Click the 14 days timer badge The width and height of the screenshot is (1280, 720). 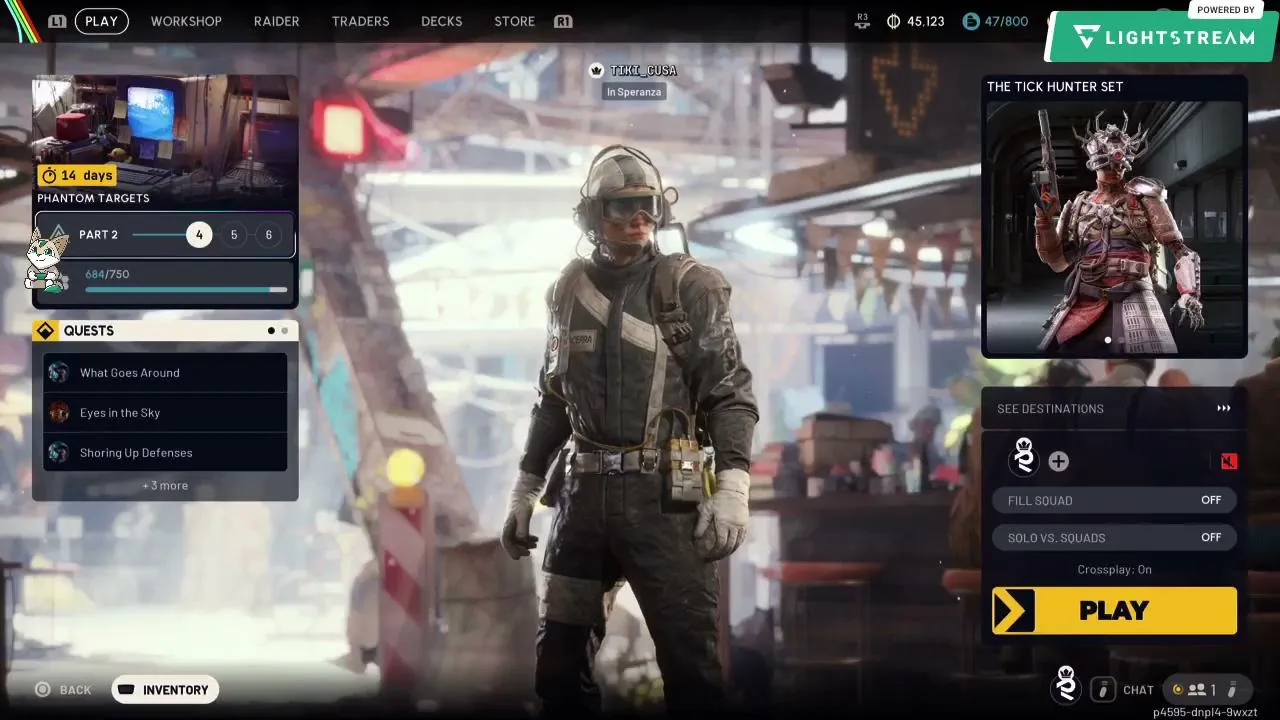pos(77,175)
